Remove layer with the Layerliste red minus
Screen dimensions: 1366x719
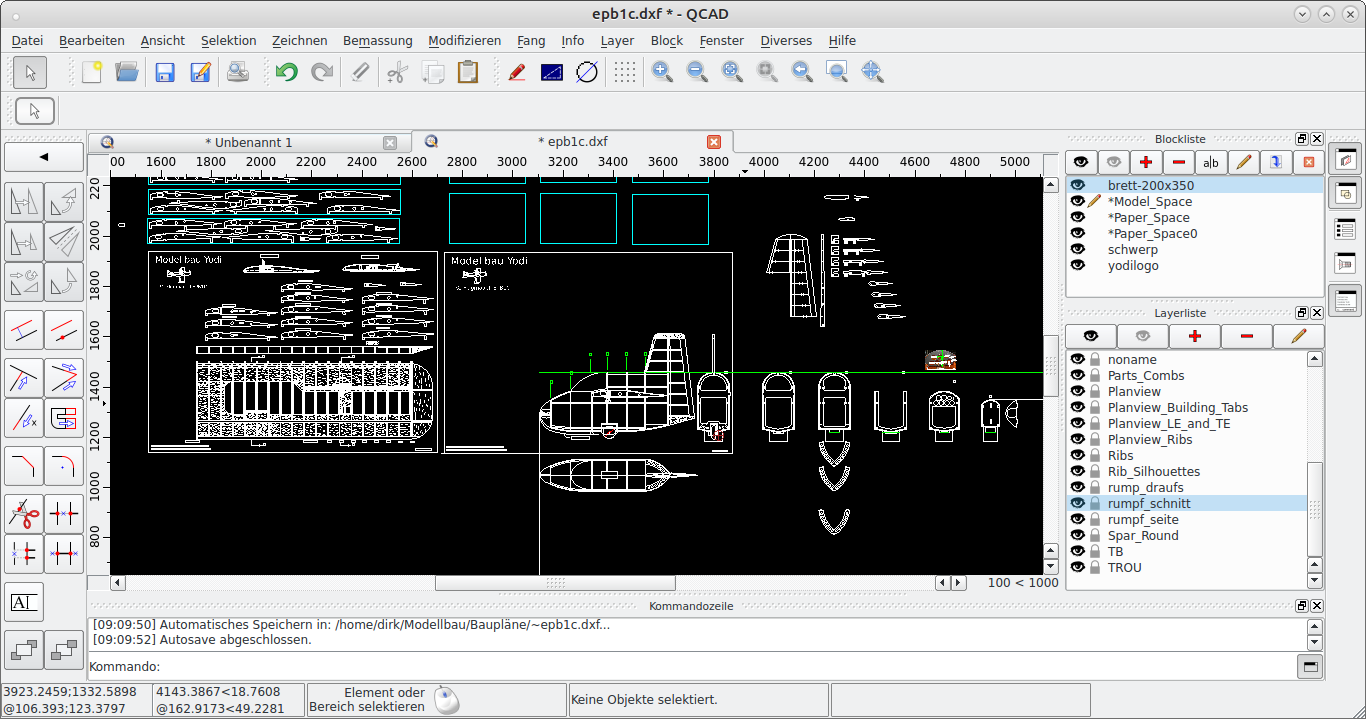click(x=1247, y=336)
